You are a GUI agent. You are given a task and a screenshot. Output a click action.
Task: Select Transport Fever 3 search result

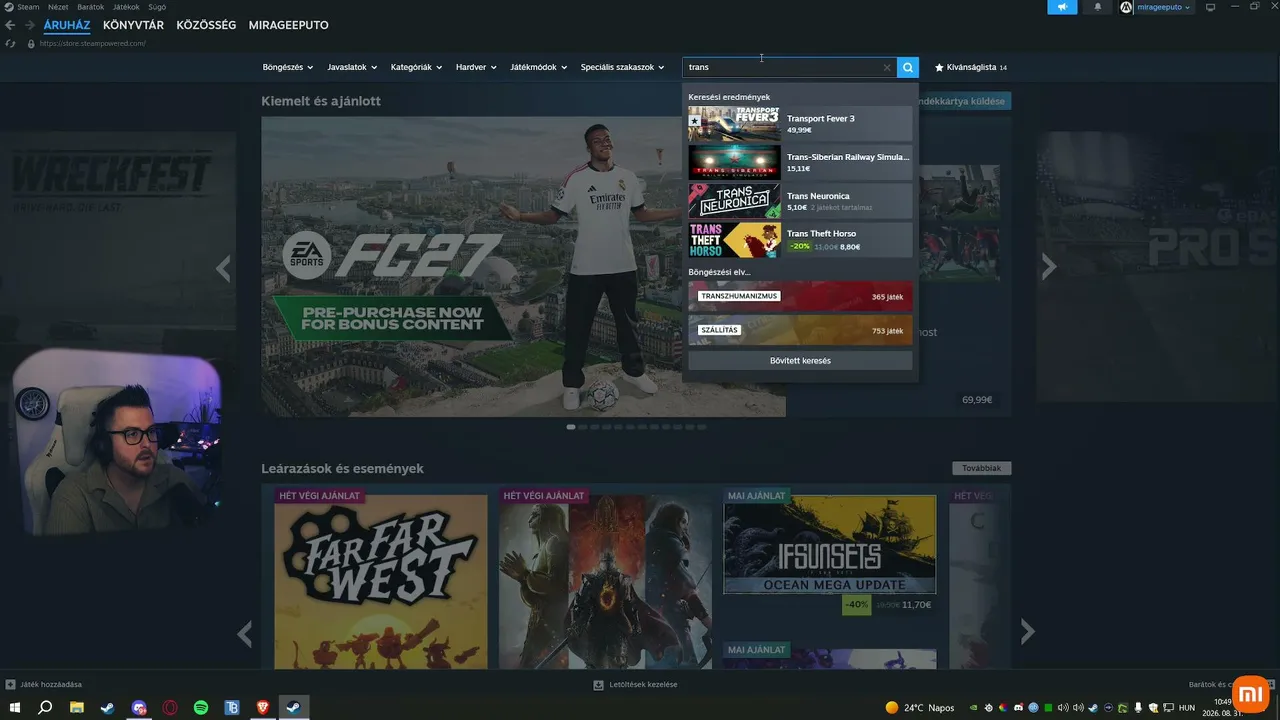click(x=800, y=124)
